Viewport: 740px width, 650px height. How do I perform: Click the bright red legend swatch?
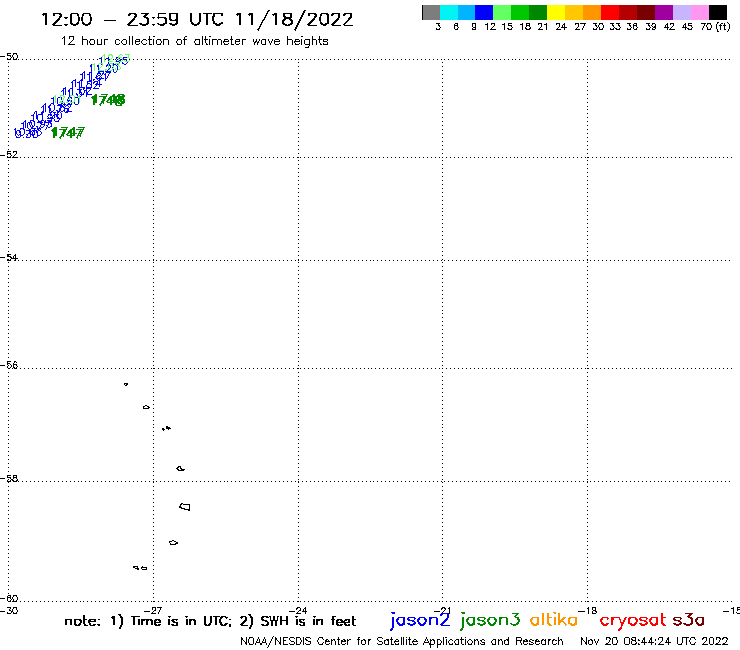610,12
